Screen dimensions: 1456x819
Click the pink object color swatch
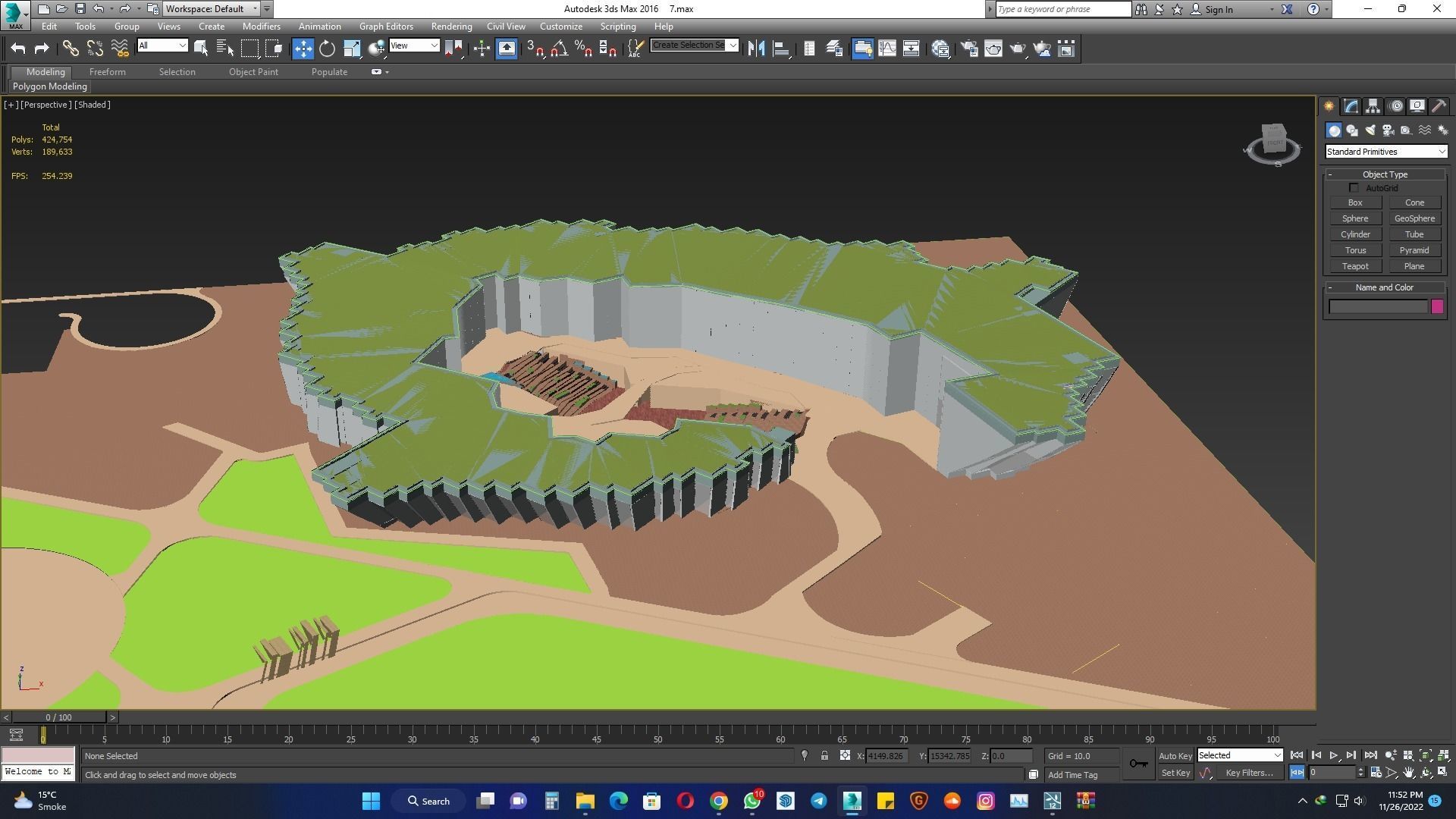[x=1436, y=306]
